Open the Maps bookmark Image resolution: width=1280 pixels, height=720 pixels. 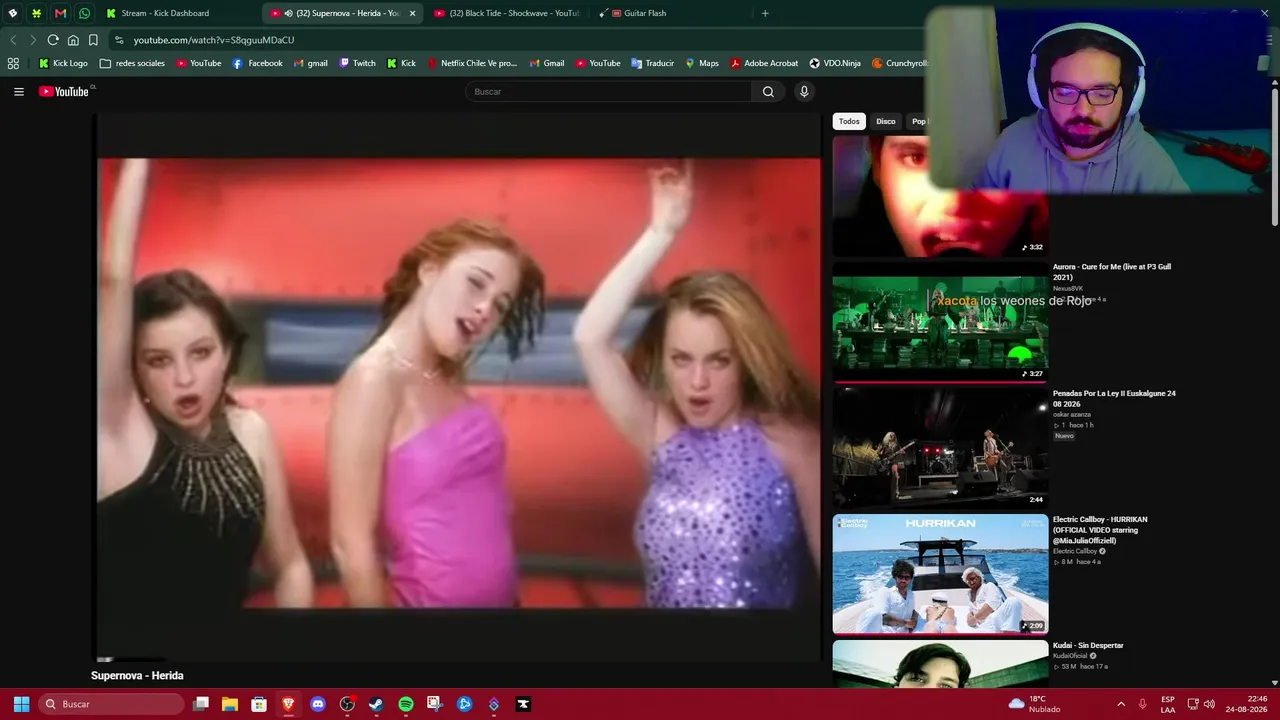coord(701,63)
